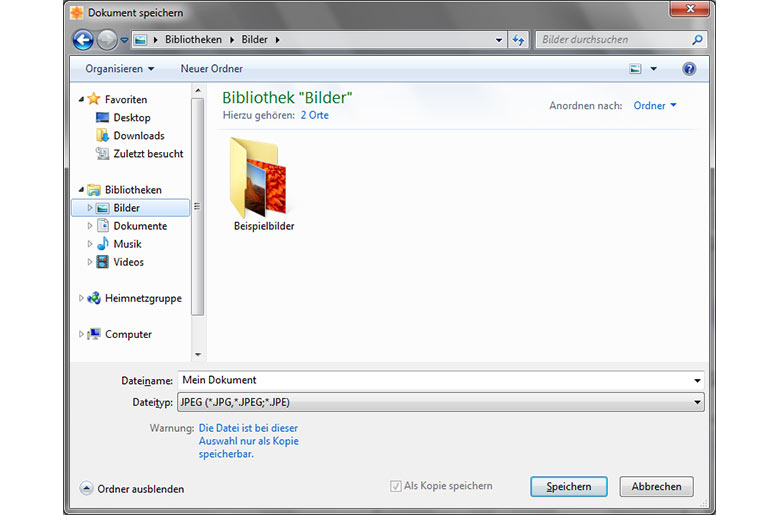Open the Dateityp JPEG combo box
The image size is (780, 515).
pyautogui.click(x=440, y=402)
